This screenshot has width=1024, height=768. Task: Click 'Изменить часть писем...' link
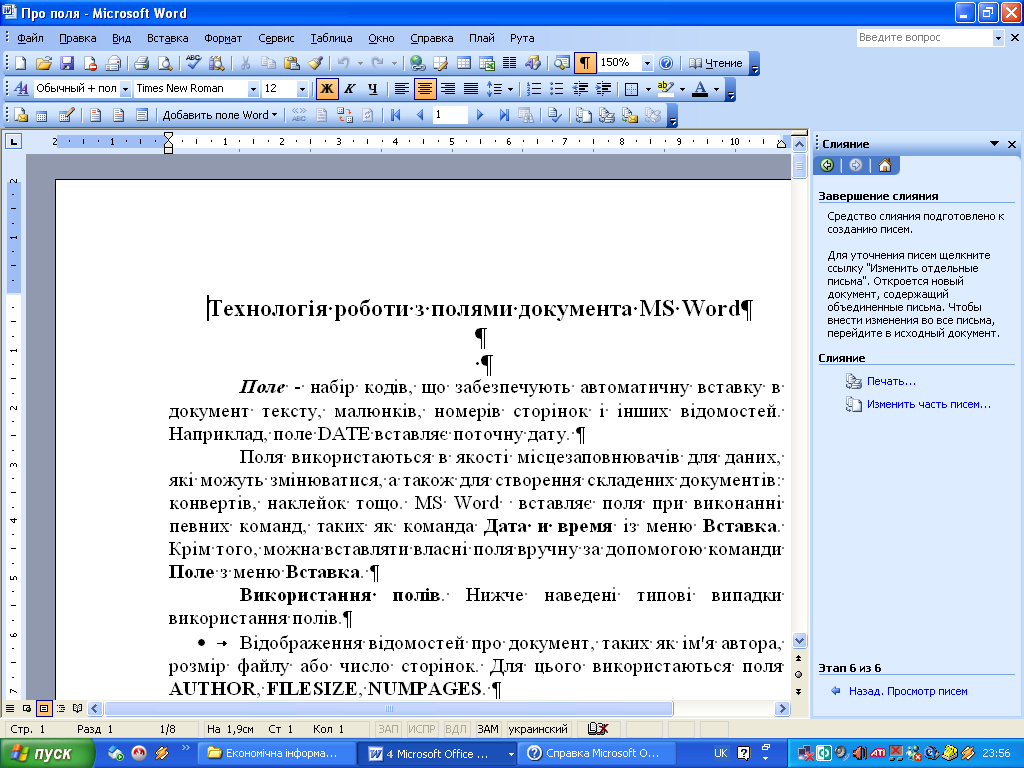[x=929, y=404]
